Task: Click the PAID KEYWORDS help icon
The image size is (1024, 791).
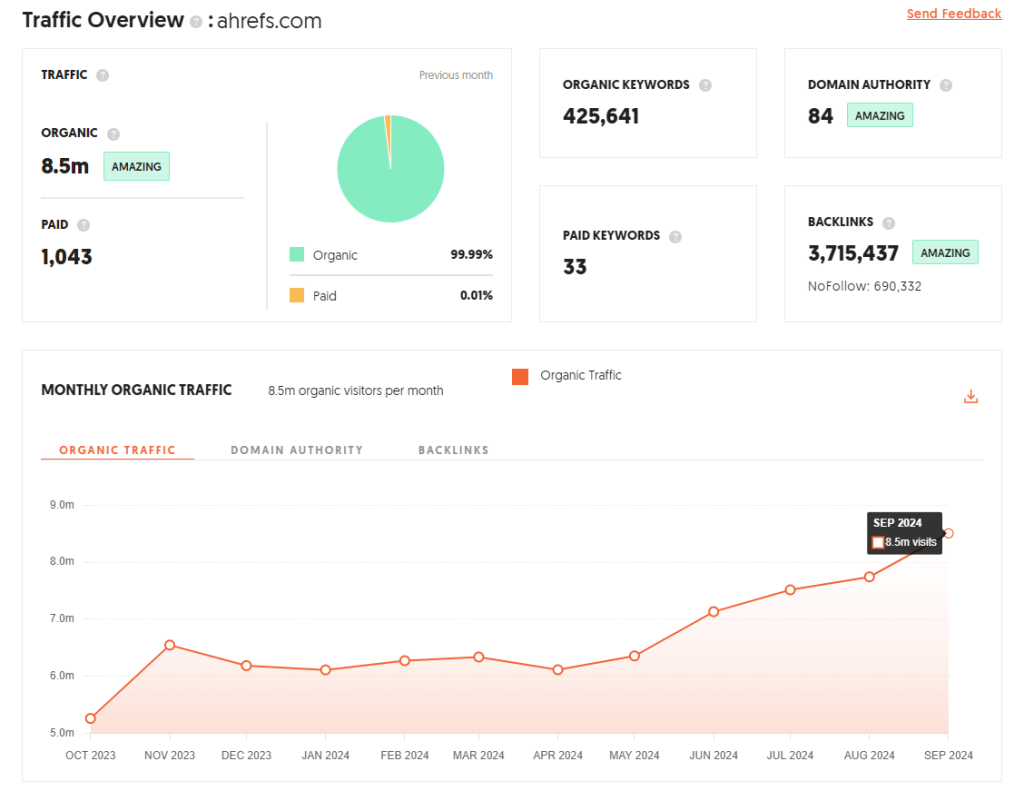Action: pos(675,237)
